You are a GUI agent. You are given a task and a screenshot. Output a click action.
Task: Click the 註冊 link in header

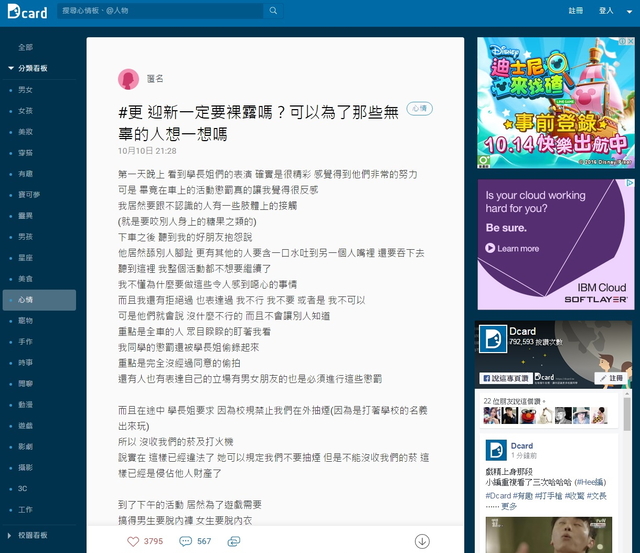click(x=575, y=10)
